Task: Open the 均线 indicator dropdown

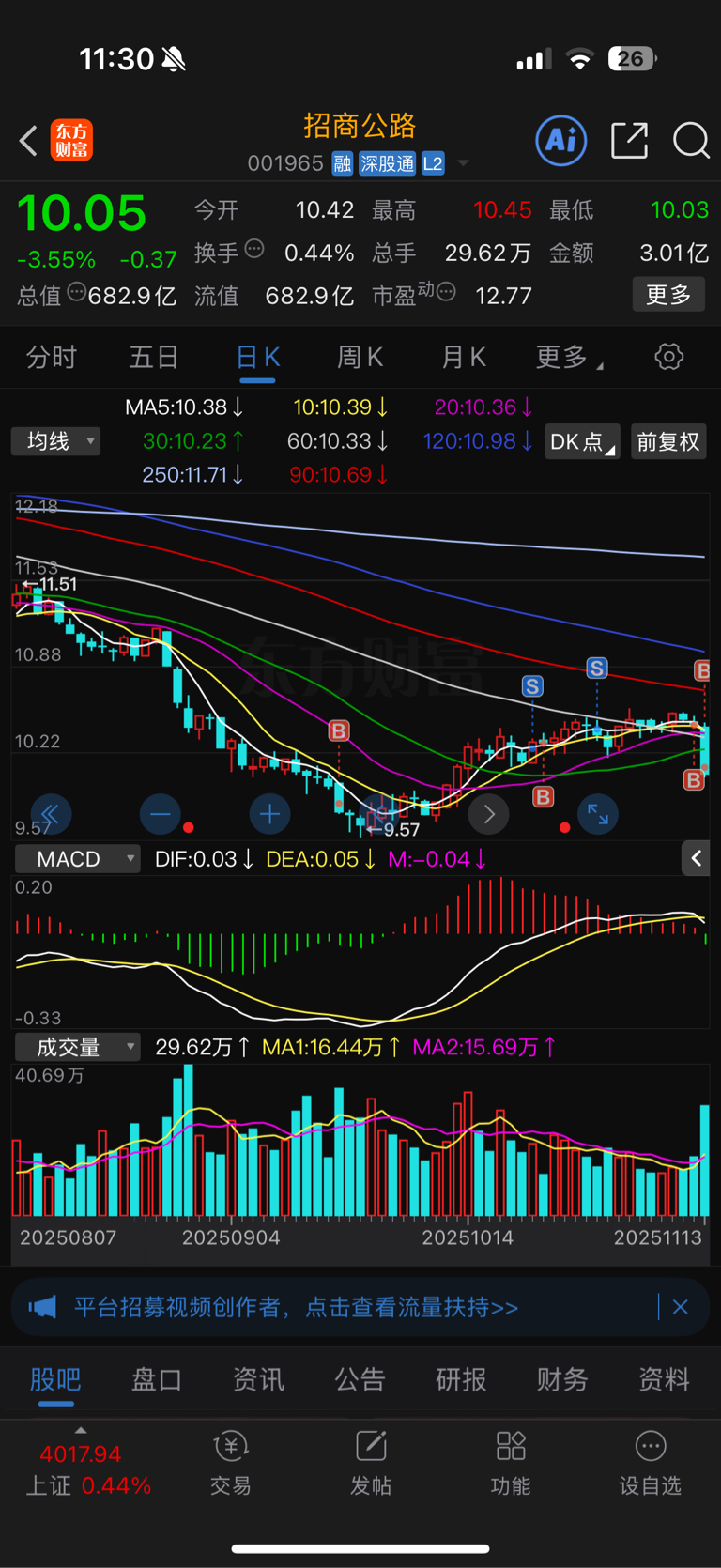Action: (x=55, y=441)
